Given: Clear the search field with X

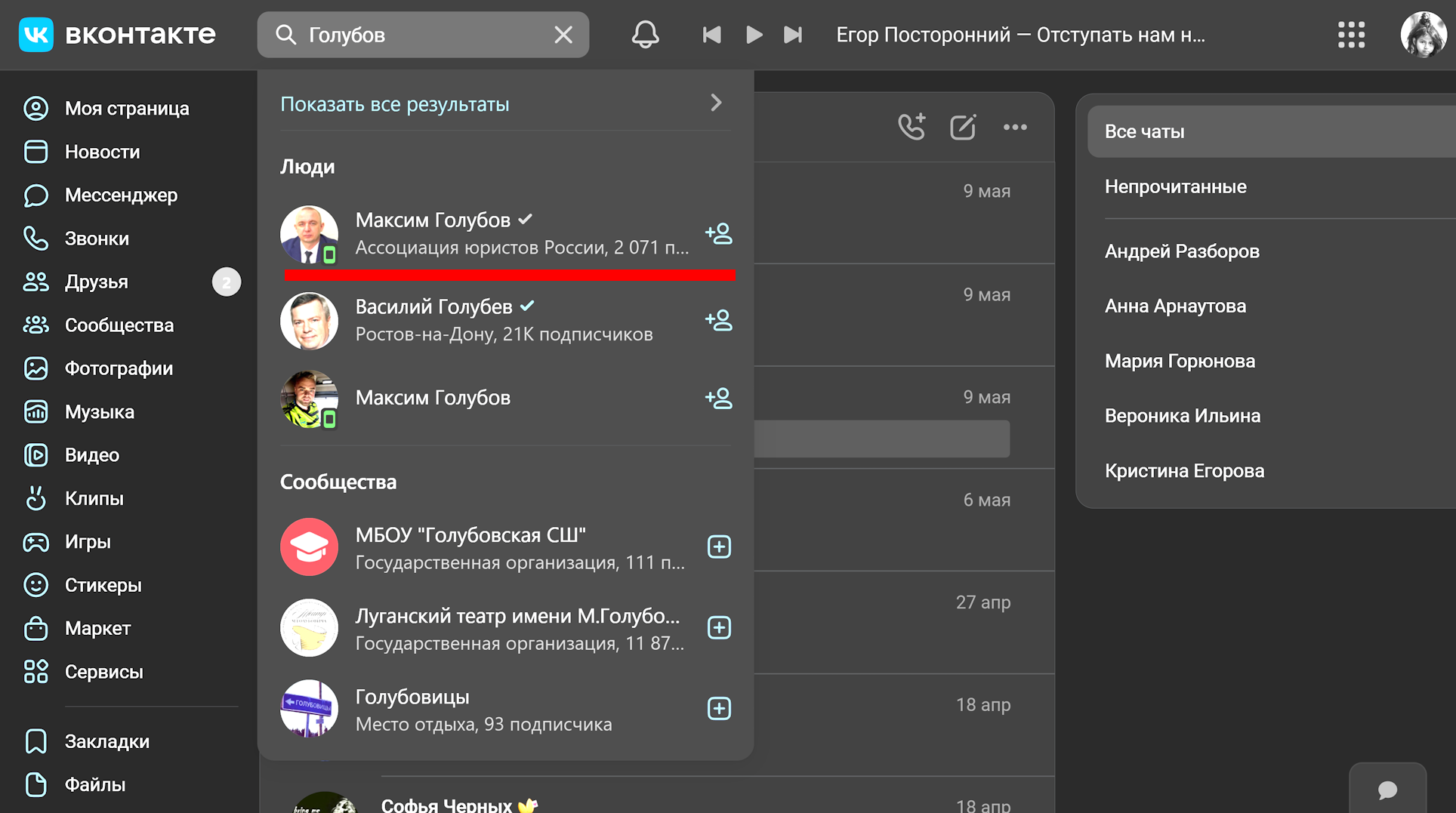Looking at the screenshot, I should click(563, 35).
